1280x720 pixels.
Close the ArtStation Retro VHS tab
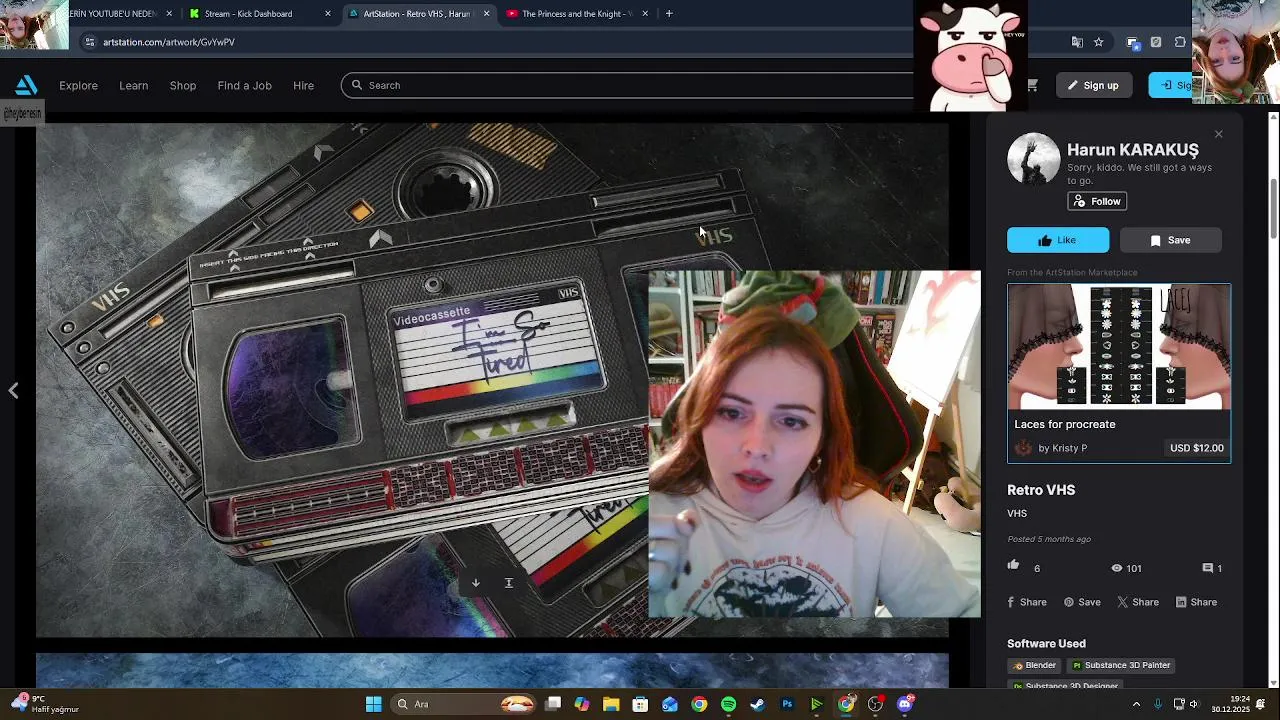pyautogui.click(x=487, y=14)
